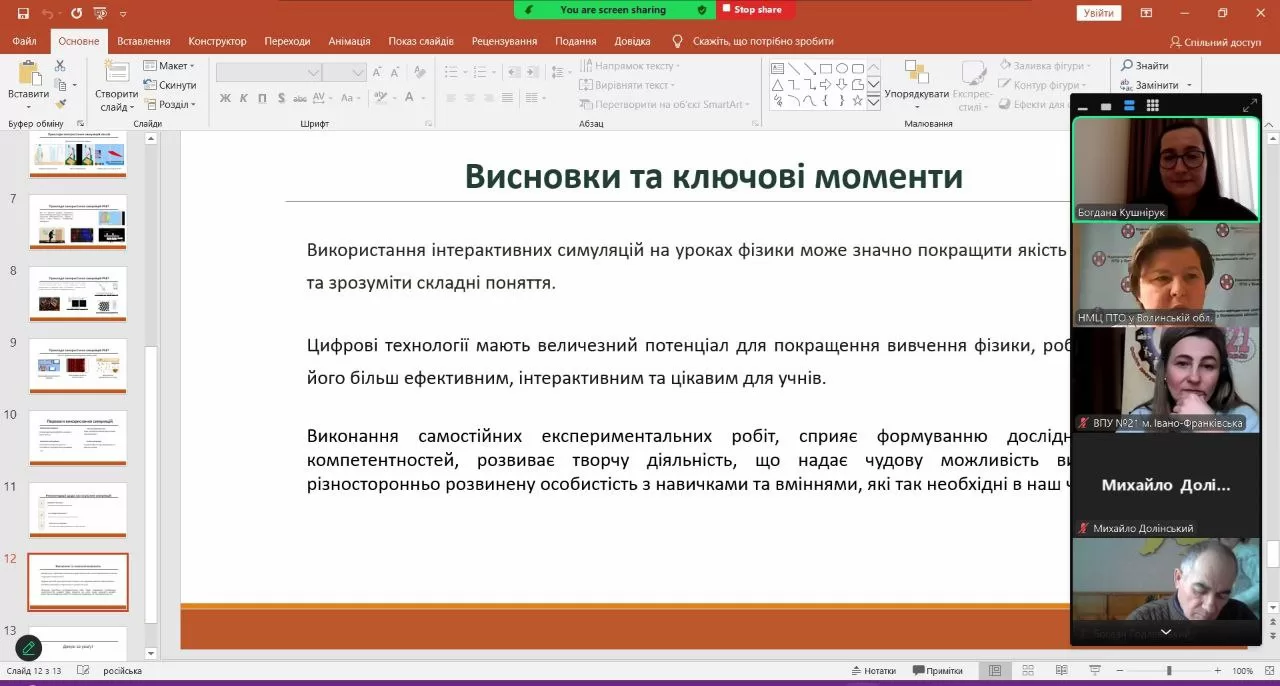Toggle the Comments (Примітки) pane

(x=936, y=671)
